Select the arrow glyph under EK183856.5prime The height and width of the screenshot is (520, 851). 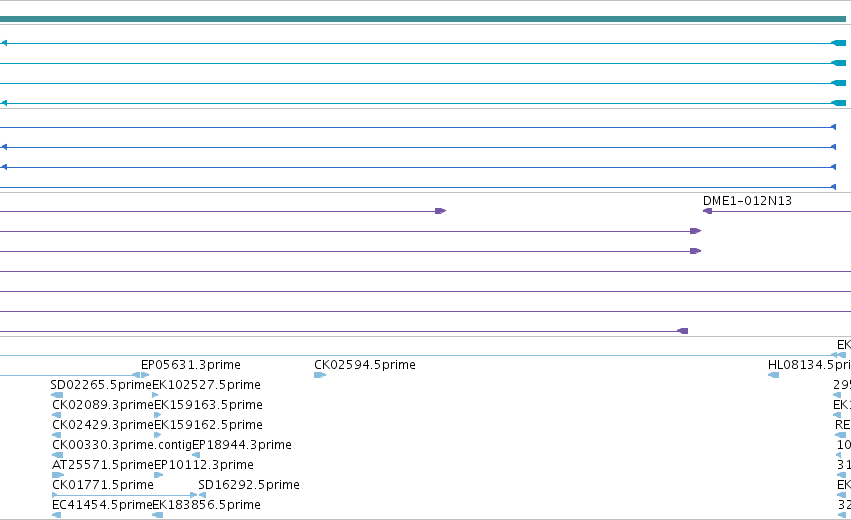(158, 516)
